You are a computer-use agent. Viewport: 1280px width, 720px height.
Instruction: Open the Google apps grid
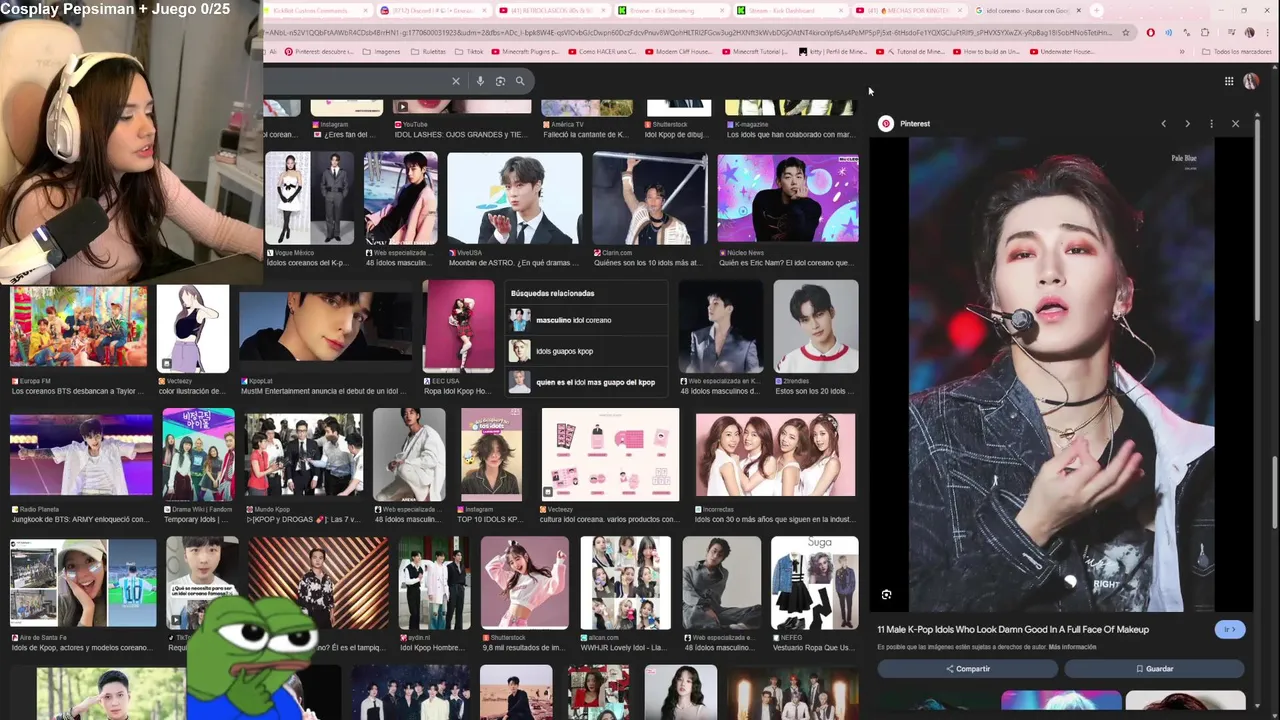pyautogui.click(x=1229, y=81)
